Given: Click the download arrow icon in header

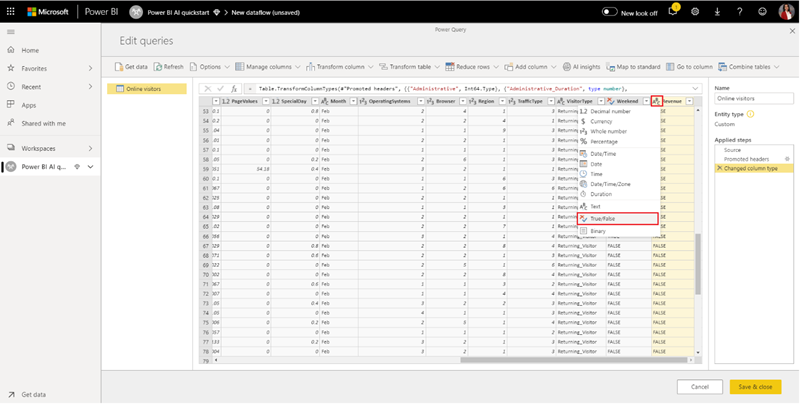Looking at the screenshot, I should point(719,11).
